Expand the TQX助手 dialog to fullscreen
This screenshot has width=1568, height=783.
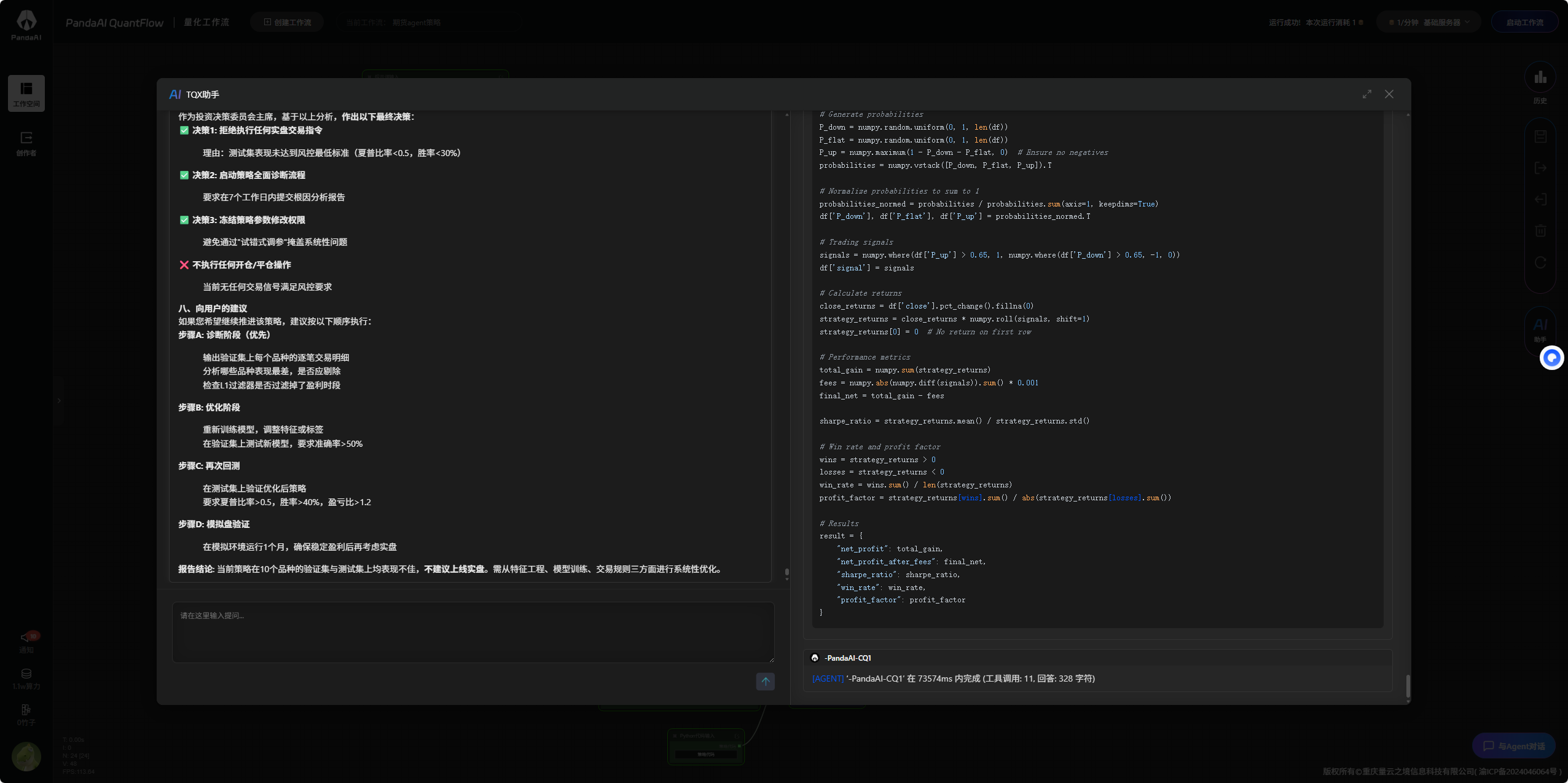pos(1366,94)
